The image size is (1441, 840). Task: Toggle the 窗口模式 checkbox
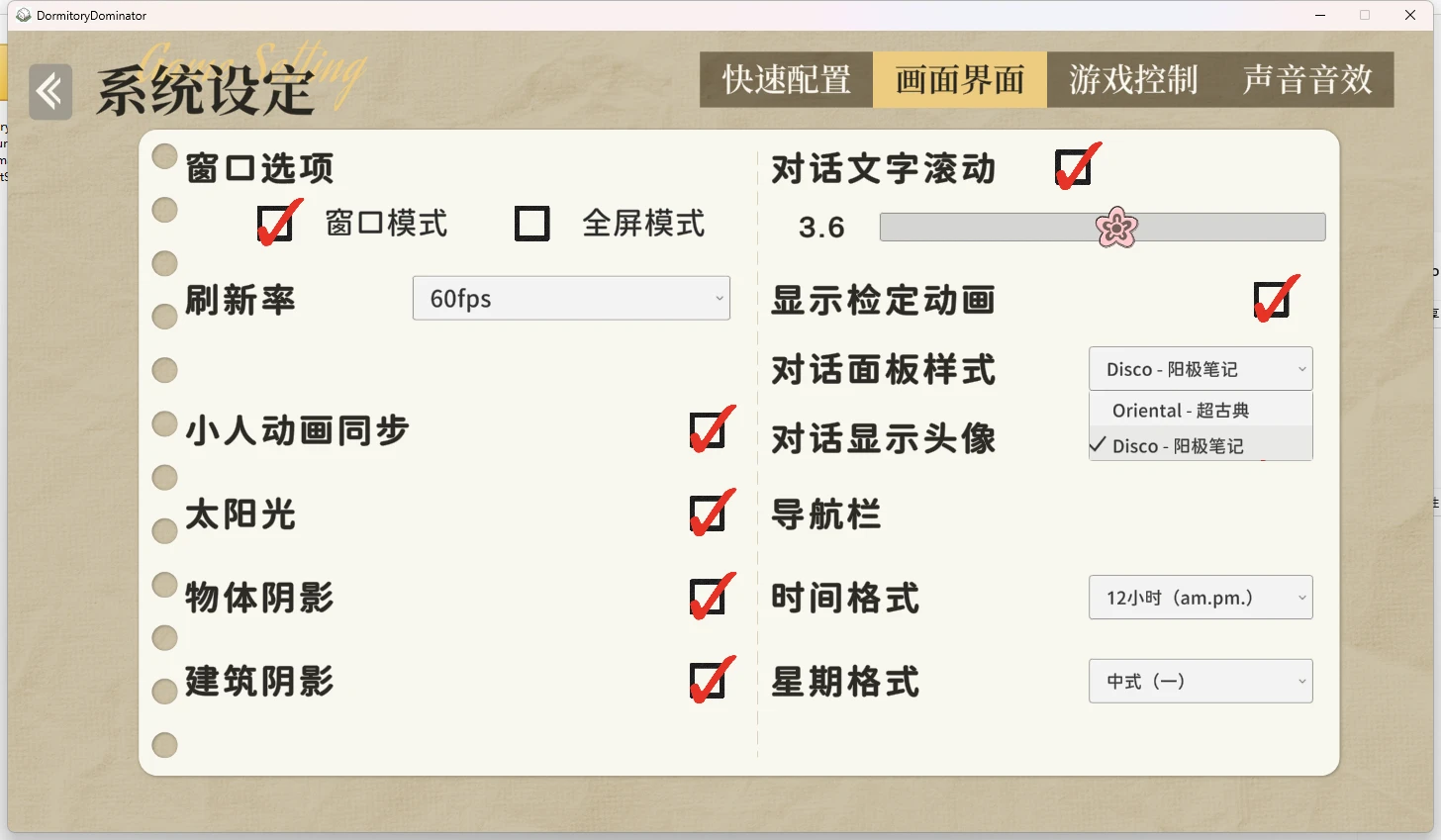pos(275,224)
